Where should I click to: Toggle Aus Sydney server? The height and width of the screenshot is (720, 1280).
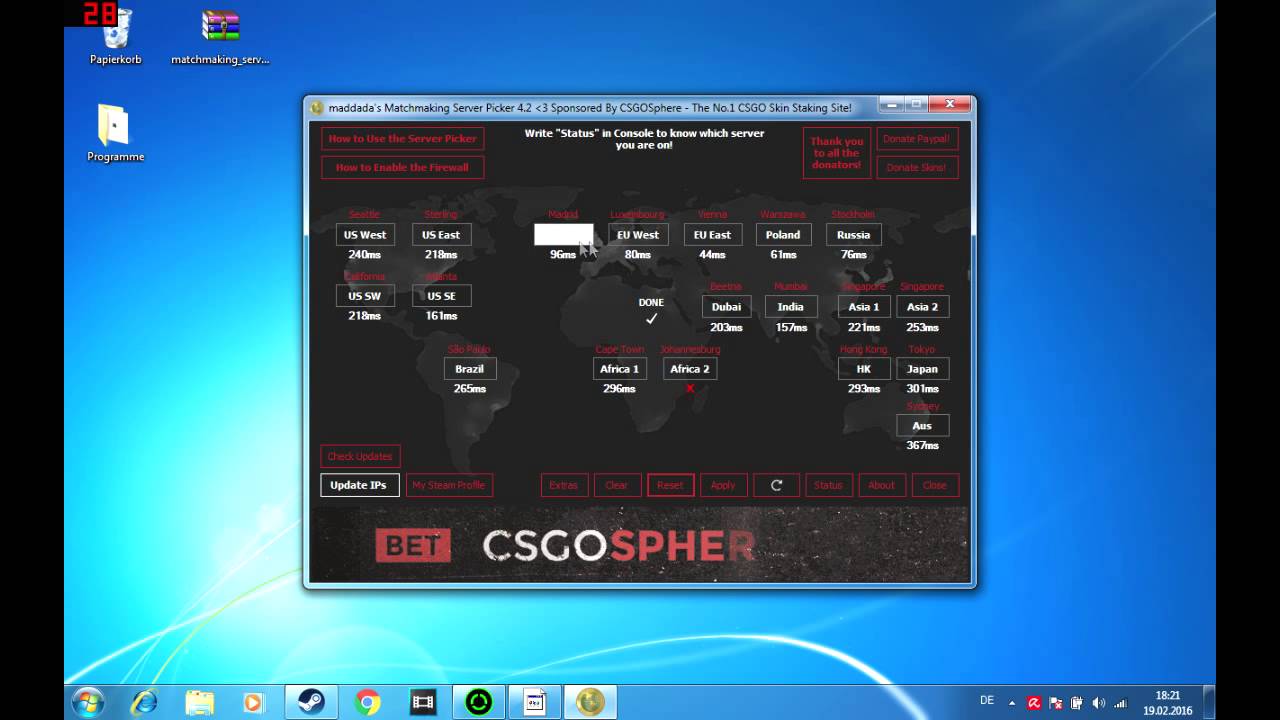(922, 426)
